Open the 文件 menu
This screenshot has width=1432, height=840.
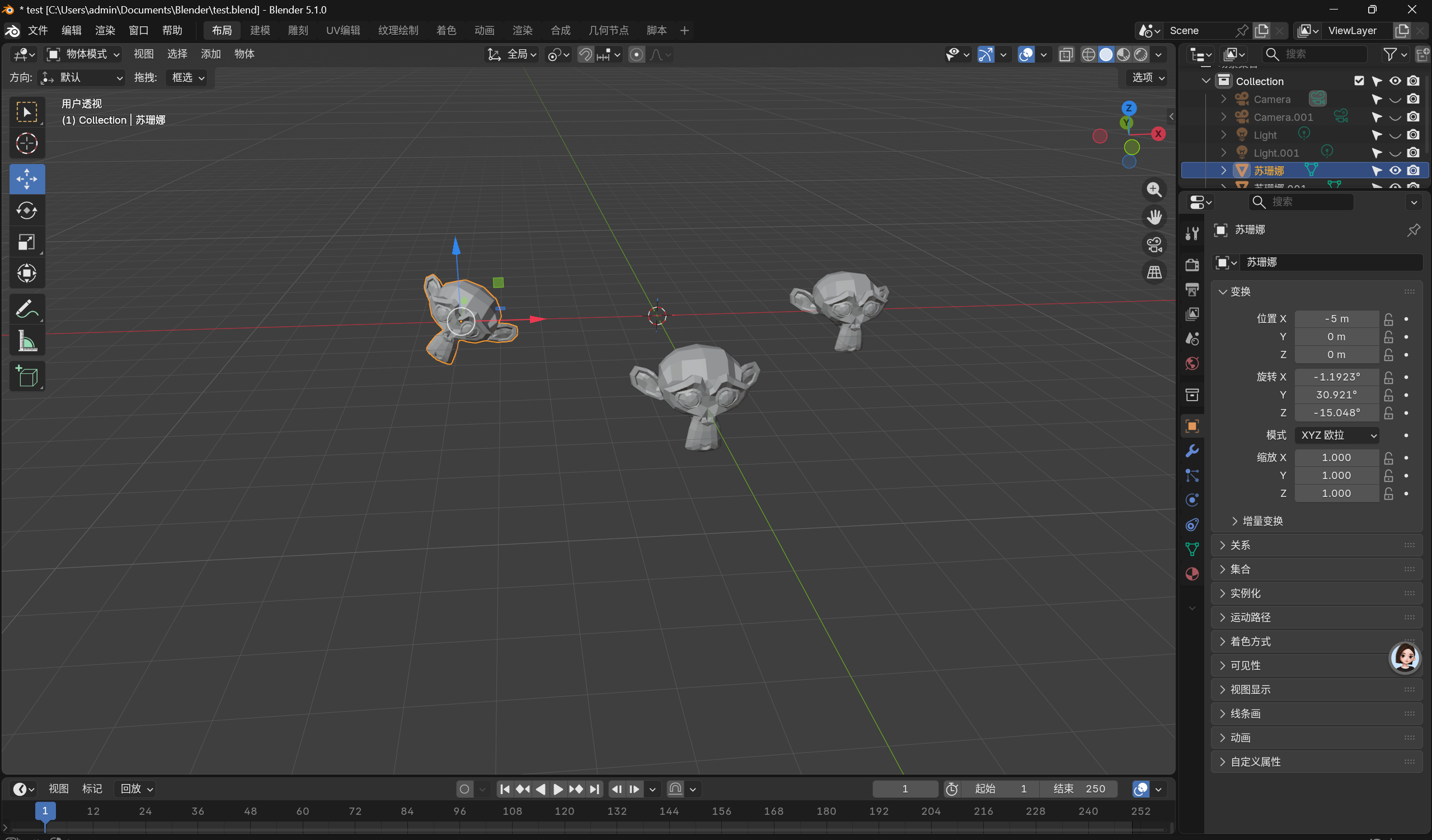[37, 30]
